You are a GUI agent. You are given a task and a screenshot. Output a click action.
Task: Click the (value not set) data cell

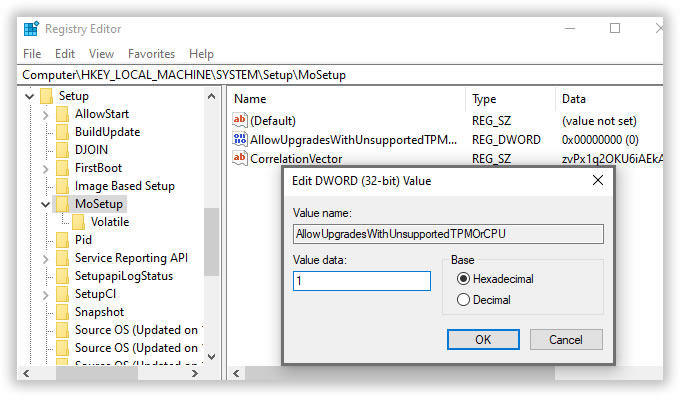(x=599, y=121)
